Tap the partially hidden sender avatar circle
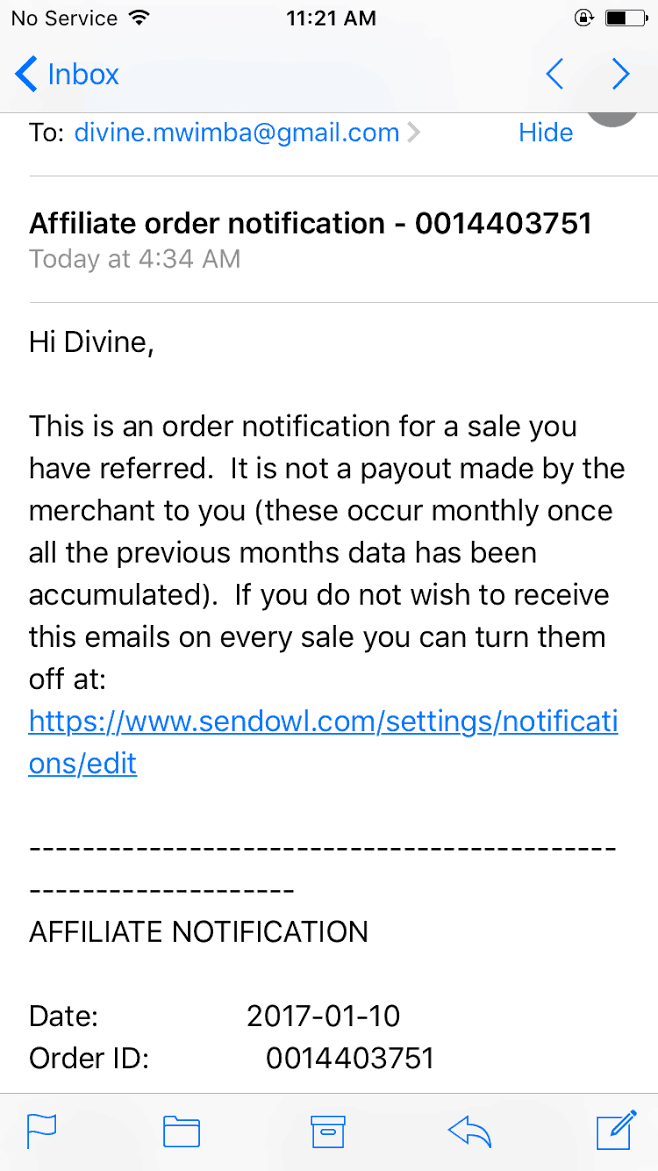 tap(612, 119)
